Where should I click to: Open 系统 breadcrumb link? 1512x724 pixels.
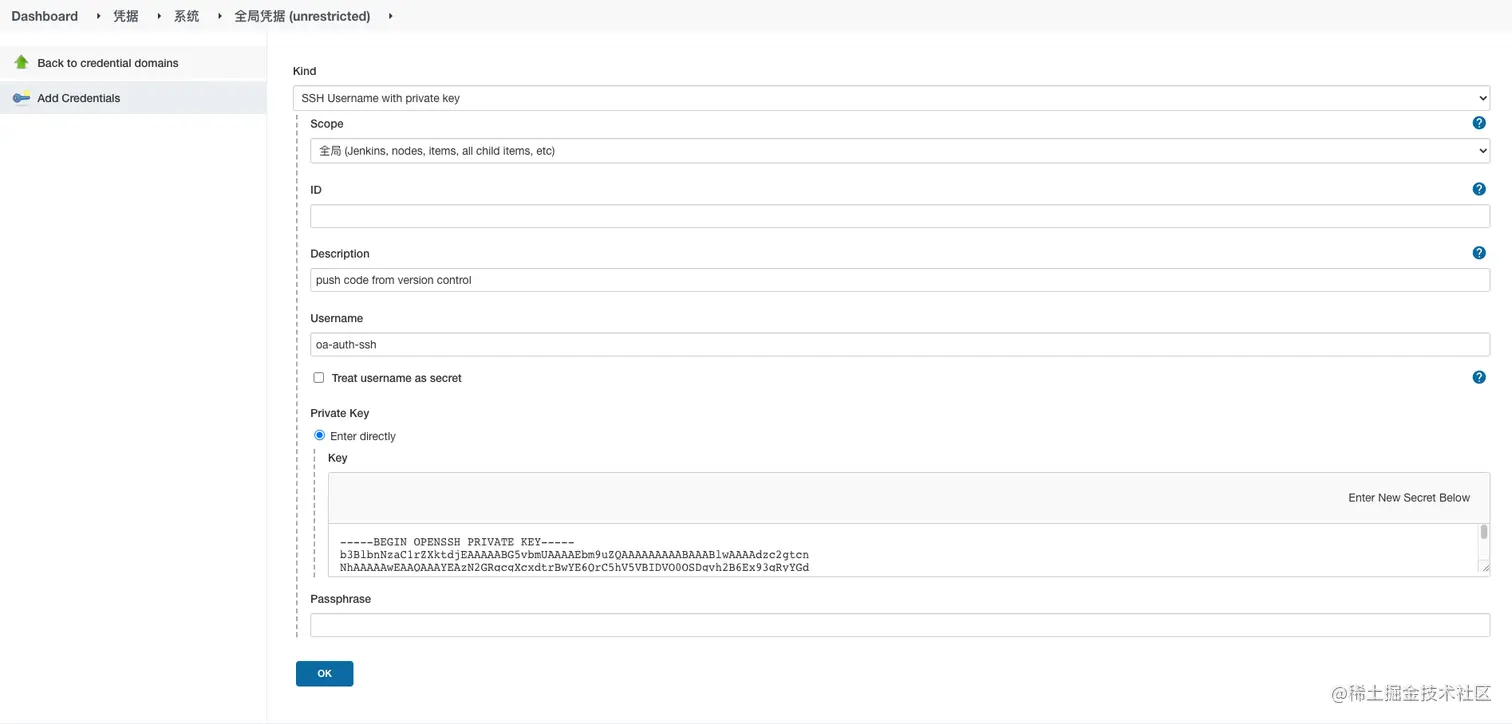tap(187, 16)
